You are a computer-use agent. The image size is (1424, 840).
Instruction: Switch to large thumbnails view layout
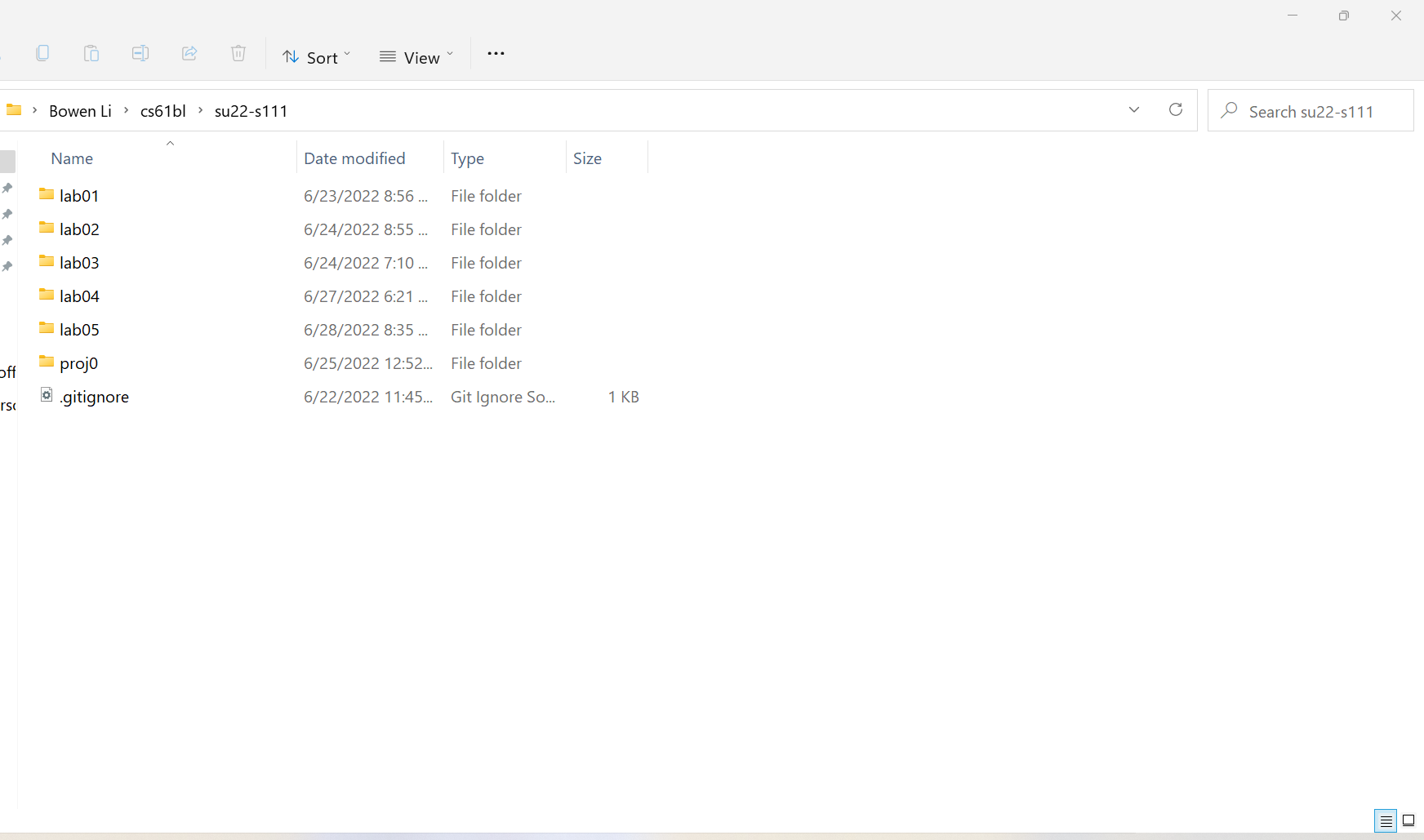pyautogui.click(x=1408, y=821)
